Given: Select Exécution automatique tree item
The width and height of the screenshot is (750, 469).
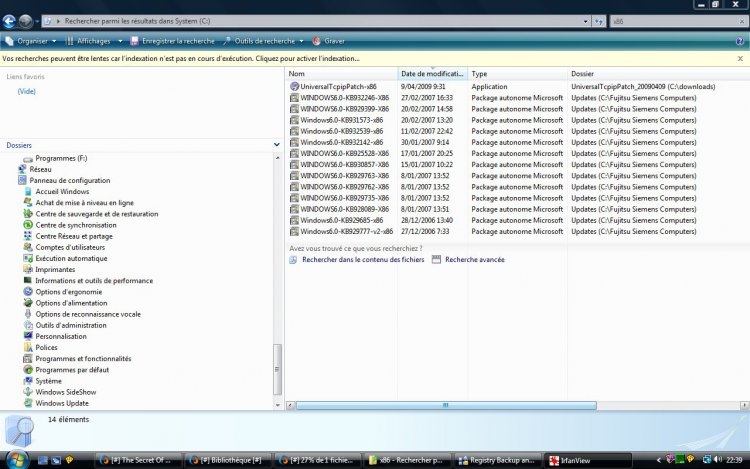Looking at the screenshot, I should (71, 258).
